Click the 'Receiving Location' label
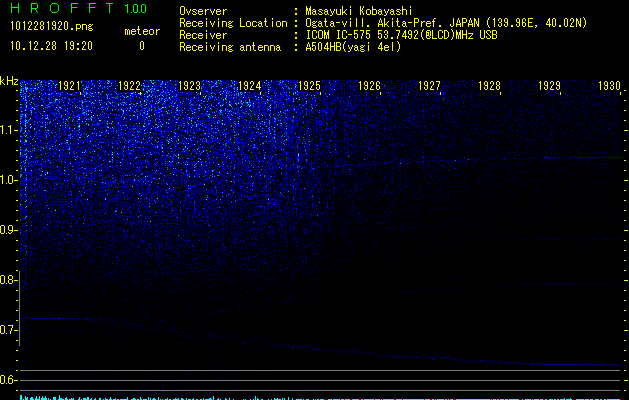Screen dimensions: 629x400 [233, 23]
